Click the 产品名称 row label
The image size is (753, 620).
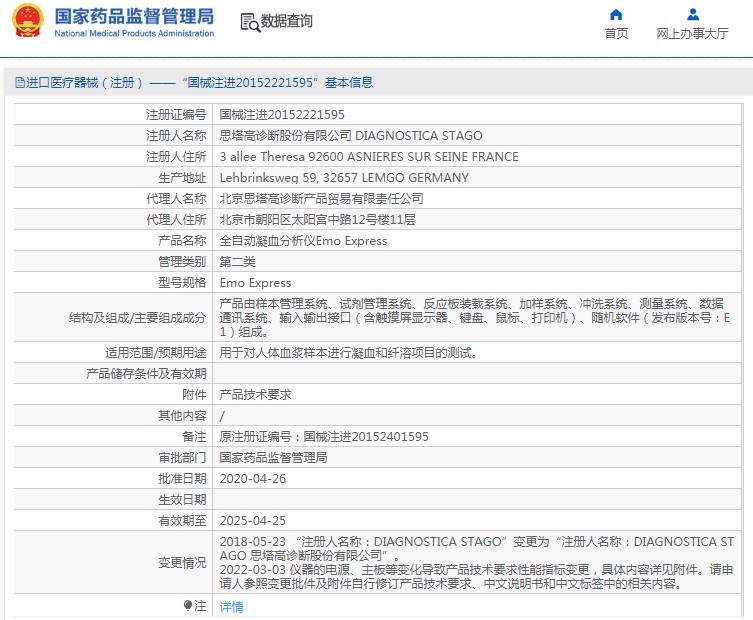click(x=182, y=241)
